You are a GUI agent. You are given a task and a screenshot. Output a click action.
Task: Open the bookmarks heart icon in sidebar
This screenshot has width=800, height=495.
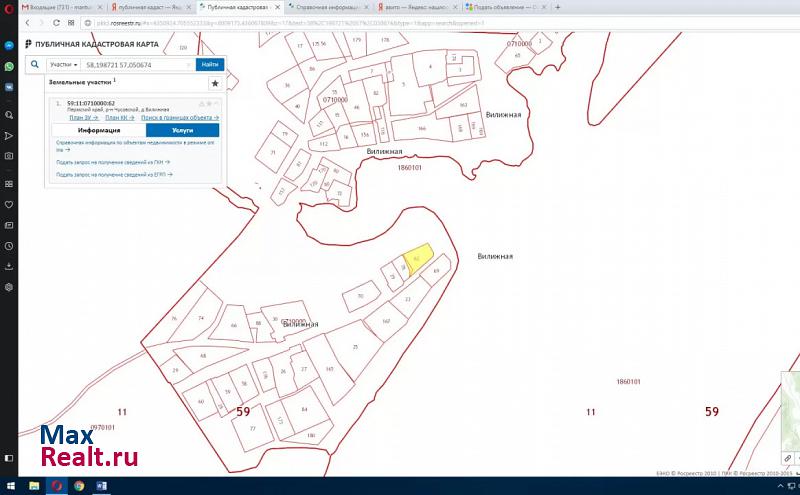[8, 204]
